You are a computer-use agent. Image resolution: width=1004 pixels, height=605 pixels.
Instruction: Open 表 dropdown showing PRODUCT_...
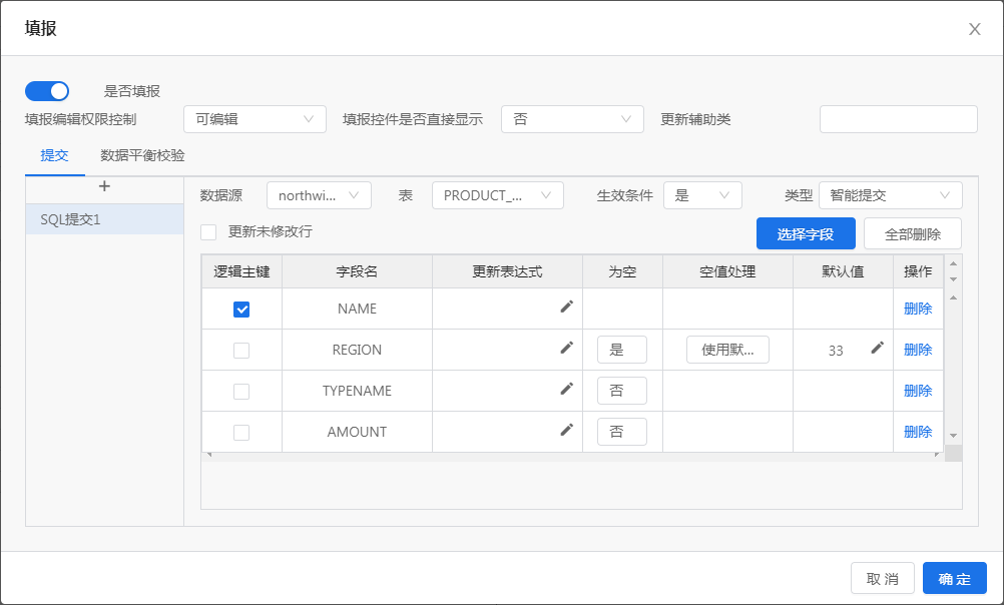click(x=498, y=195)
